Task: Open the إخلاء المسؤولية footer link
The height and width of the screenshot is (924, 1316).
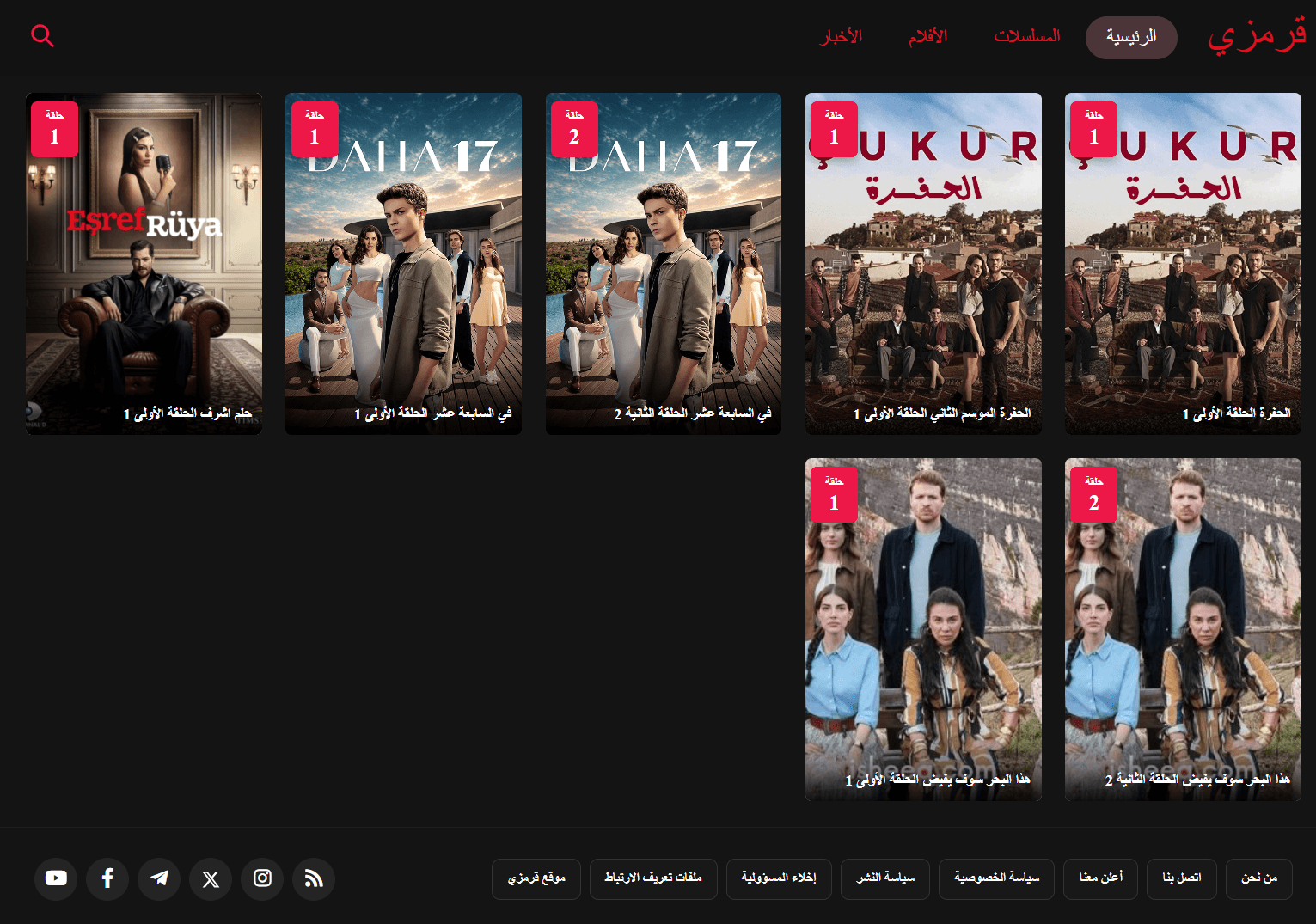Action: (779, 878)
